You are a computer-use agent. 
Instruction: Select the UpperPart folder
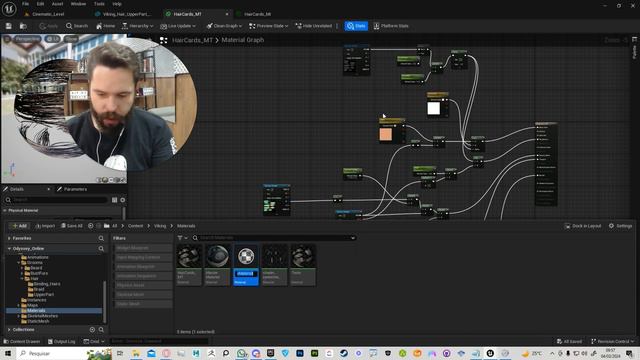[x=44, y=294]
